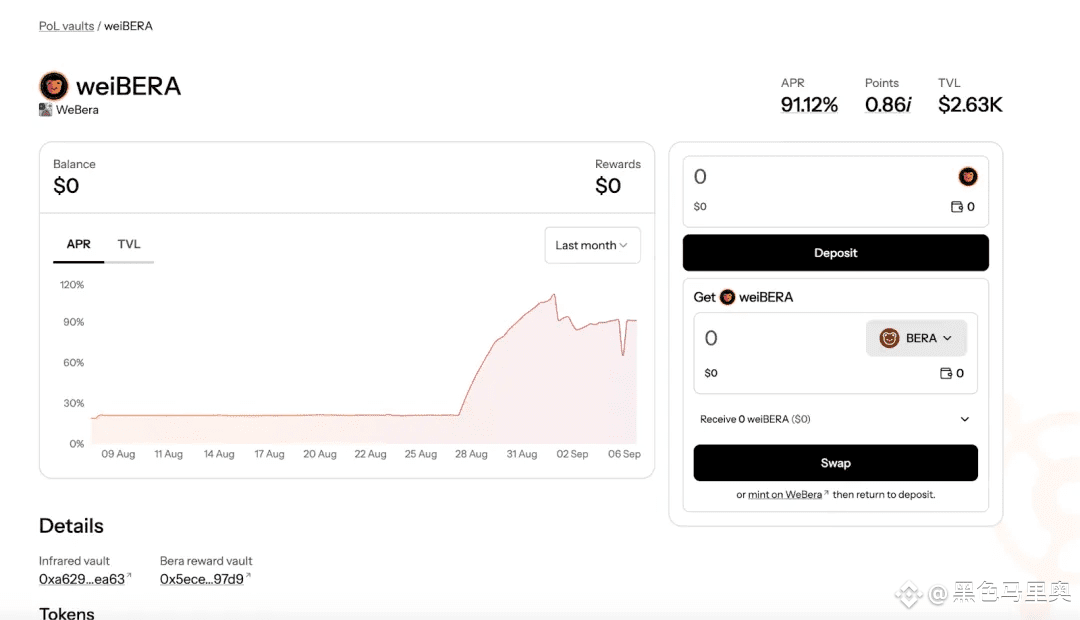The image size is (1080, 620).
Task: Select the APR chart tab
Action: 79,244
